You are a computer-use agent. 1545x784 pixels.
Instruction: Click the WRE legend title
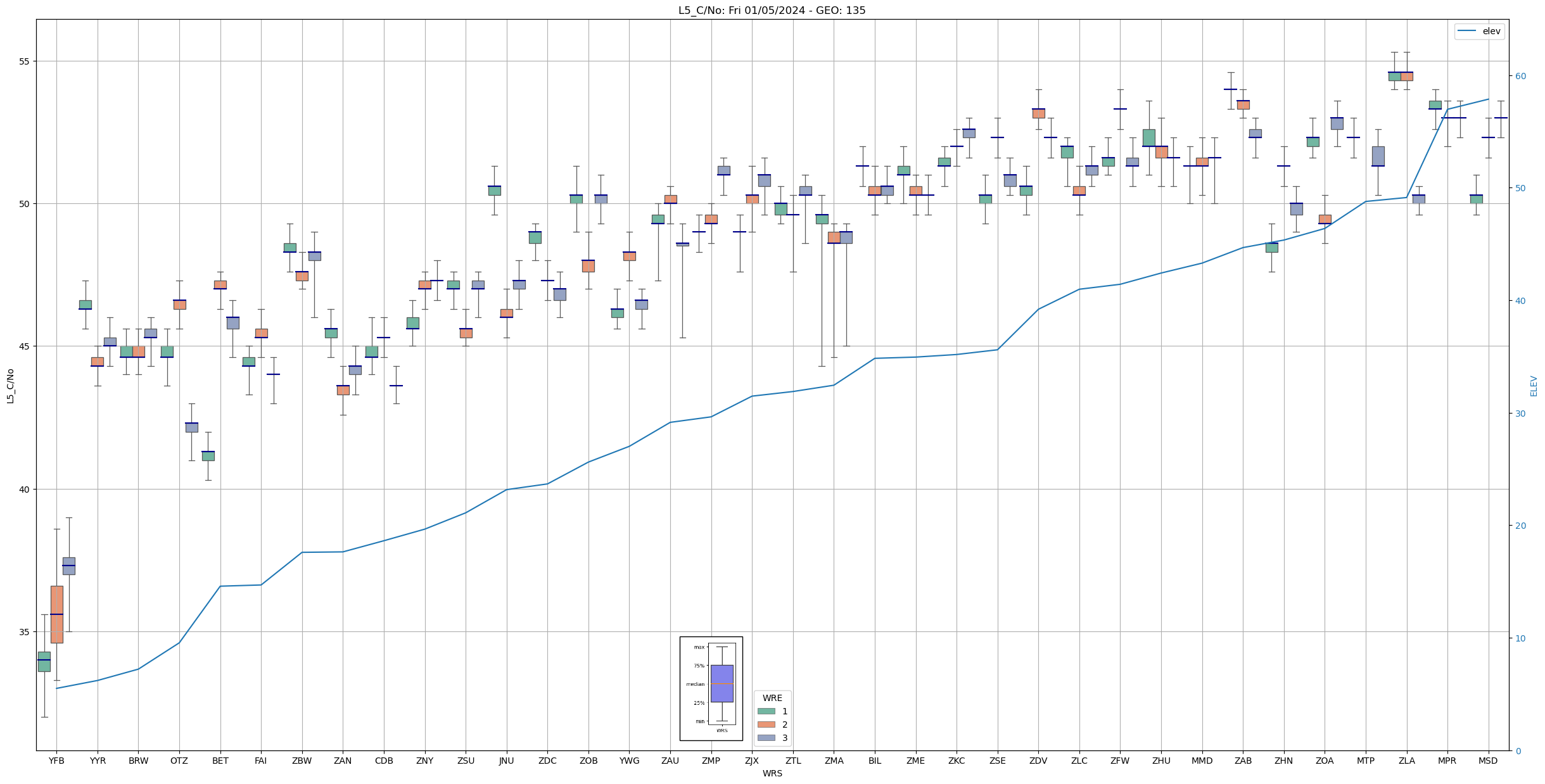click(x=772, y=698)
